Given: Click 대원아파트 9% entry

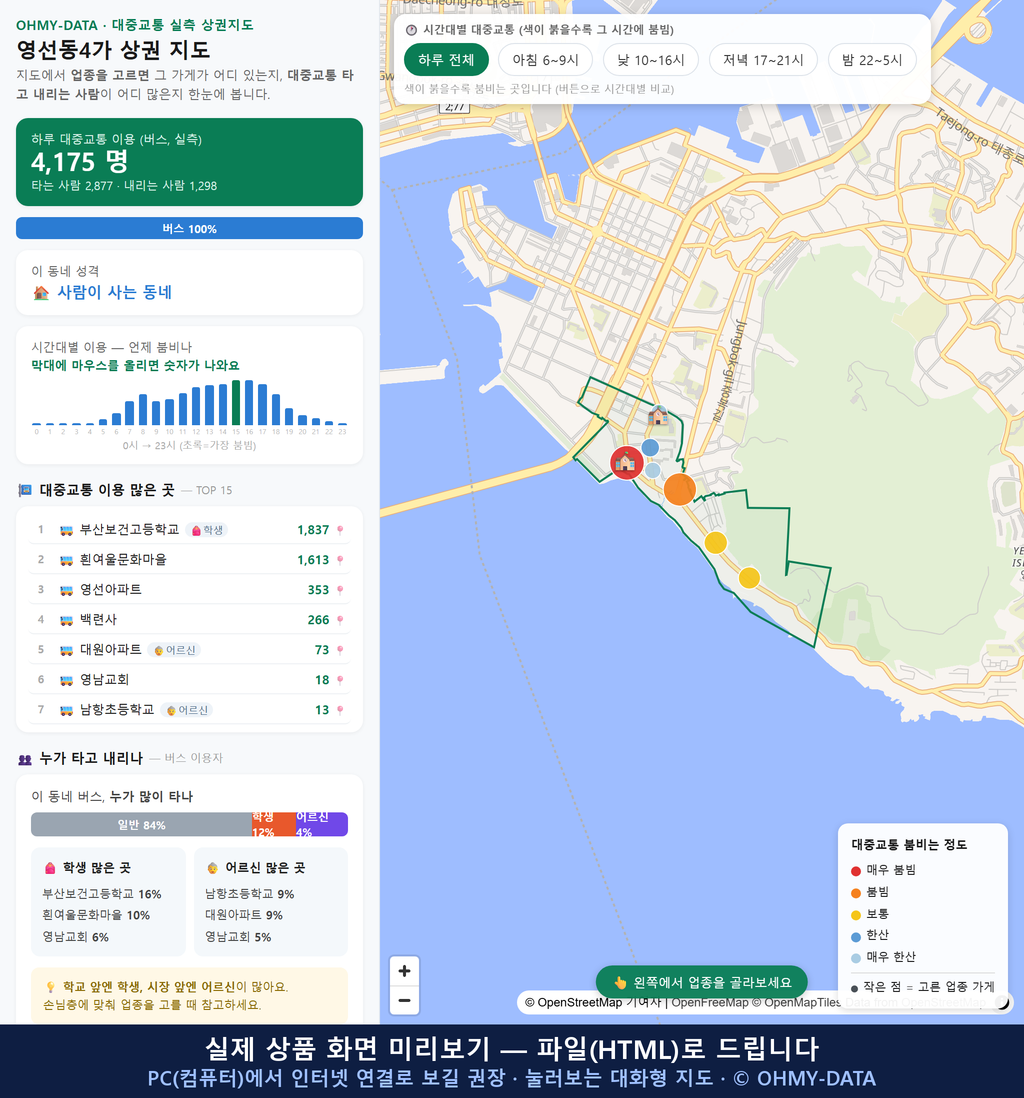Looking at the screenshot, I should 244,915.
